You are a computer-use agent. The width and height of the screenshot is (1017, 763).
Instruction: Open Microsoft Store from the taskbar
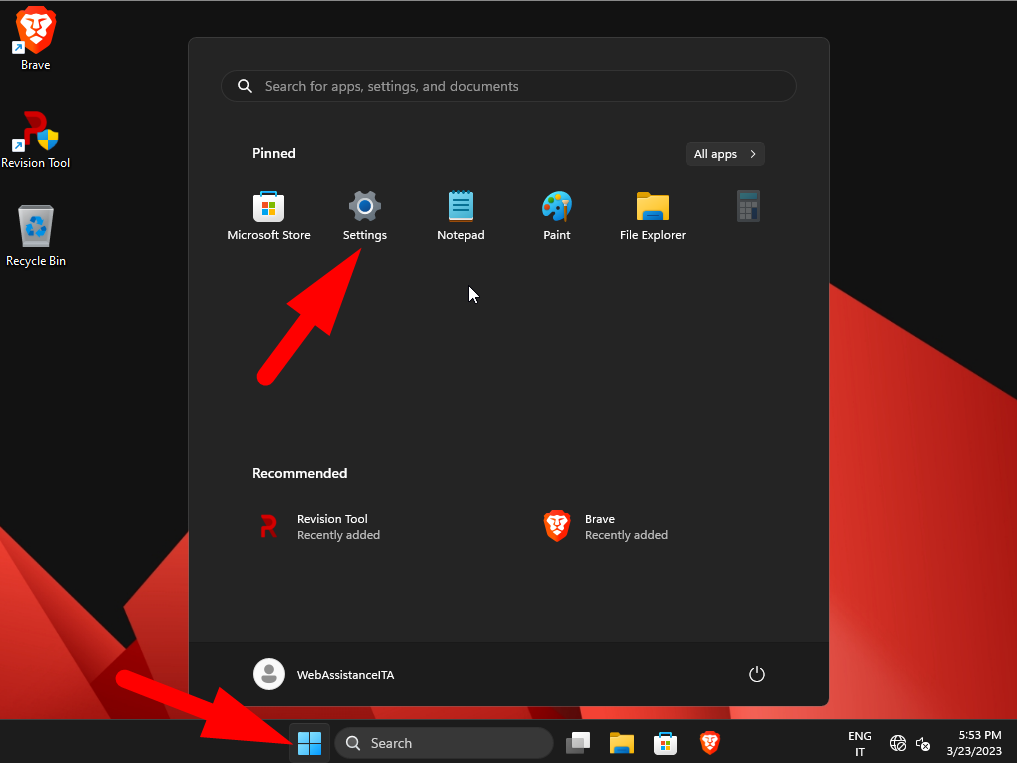pyautogui.click(x=665, y=743)
